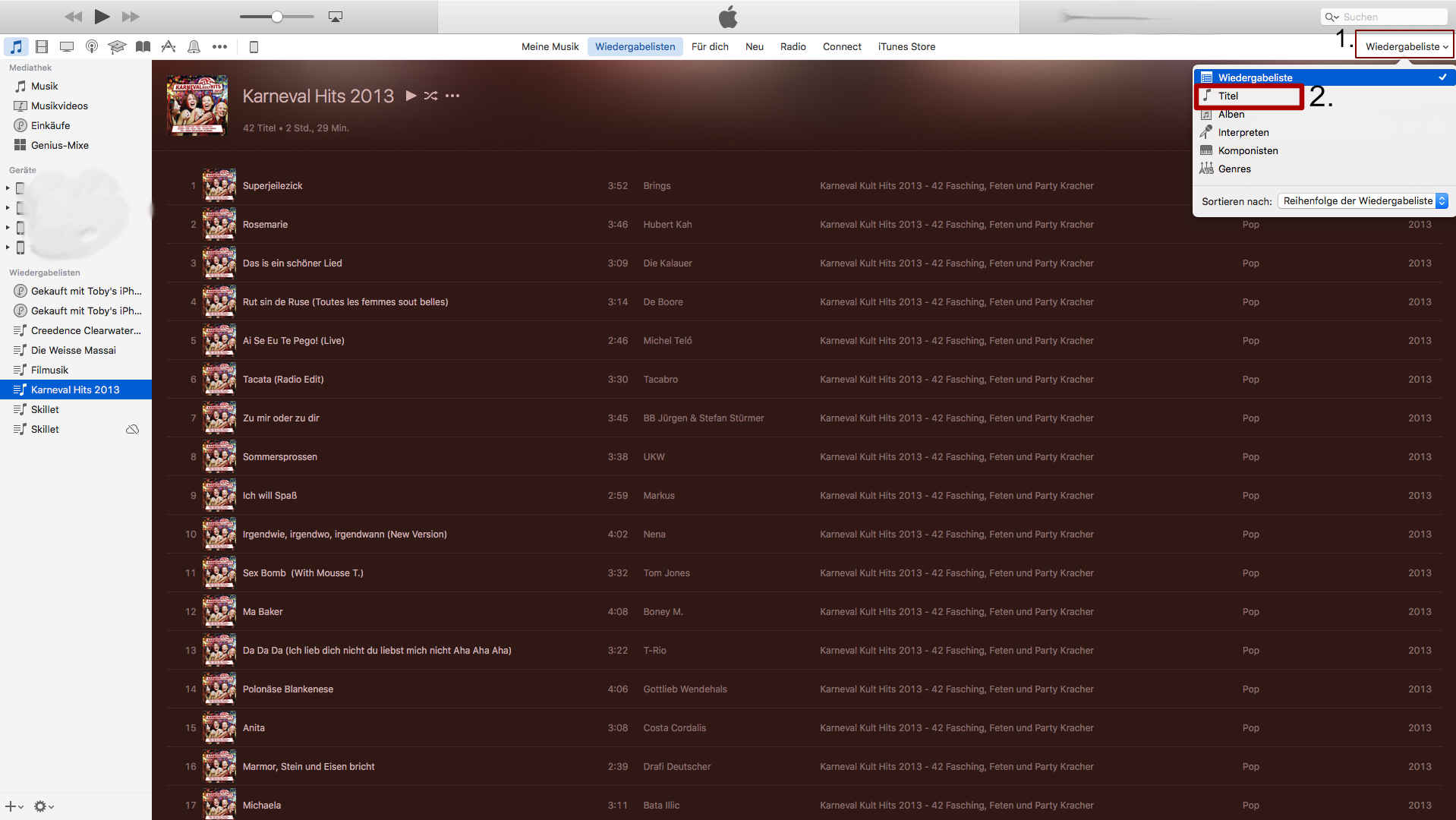Open the Connect tab

click(842, 46)
